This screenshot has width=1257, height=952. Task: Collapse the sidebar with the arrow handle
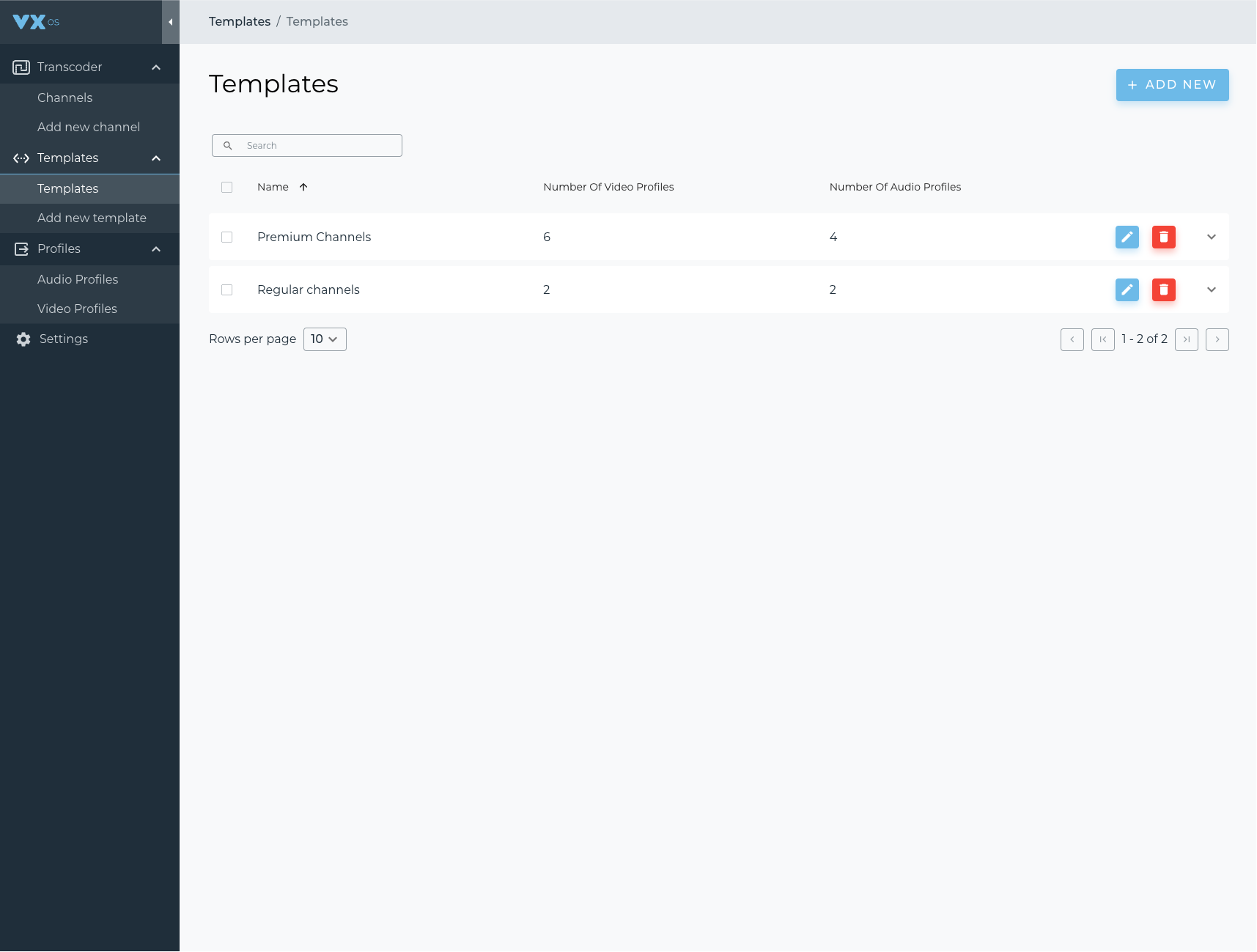[x=171, y=22]
